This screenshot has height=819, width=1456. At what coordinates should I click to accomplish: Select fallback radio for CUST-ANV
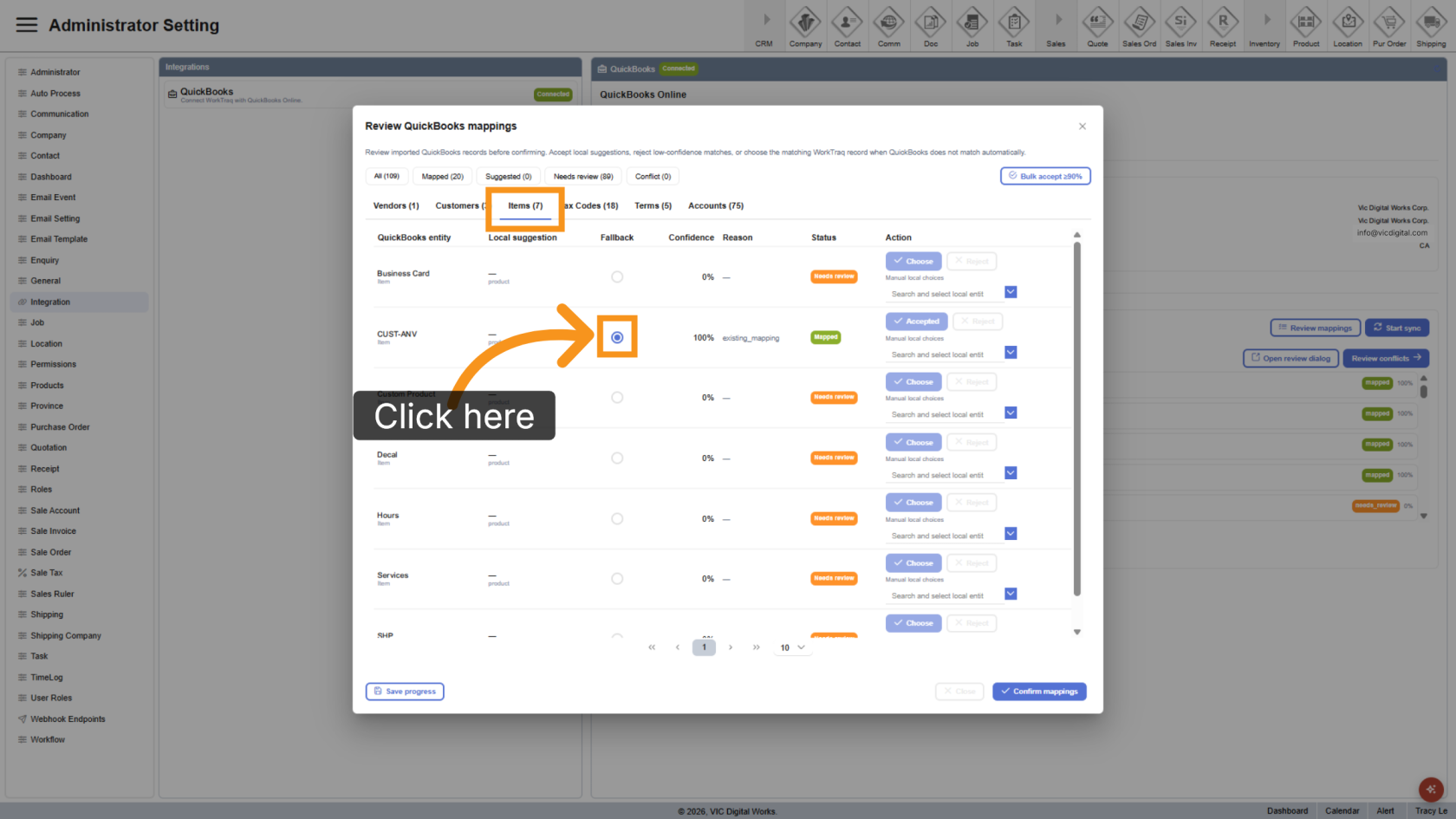(x=617, y=337)
